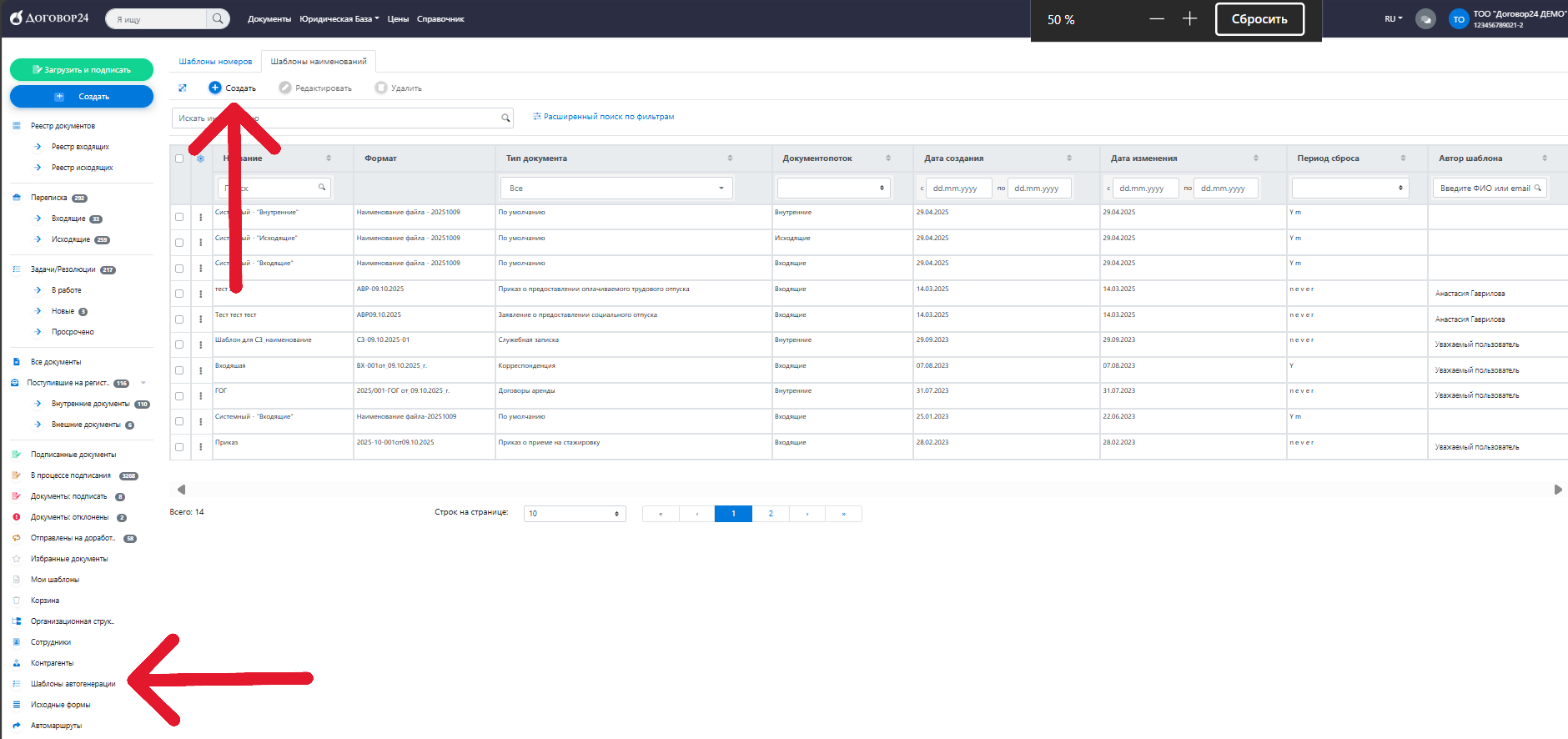Open Расширенный поиск по фильтрам link
This screenshot has height=739, width=1568.
[604, 117]
